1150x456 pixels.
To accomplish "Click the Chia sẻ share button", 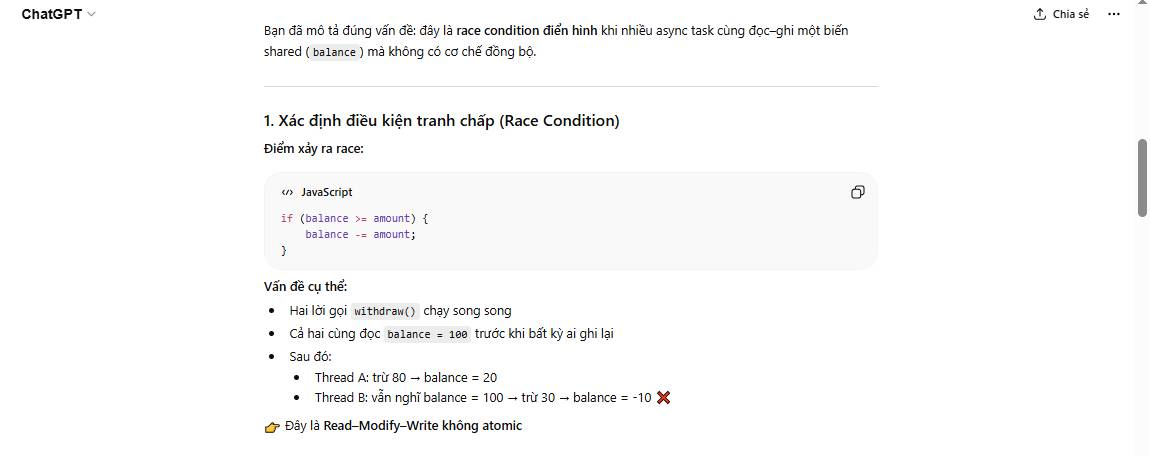I will tap(1061, 14).
